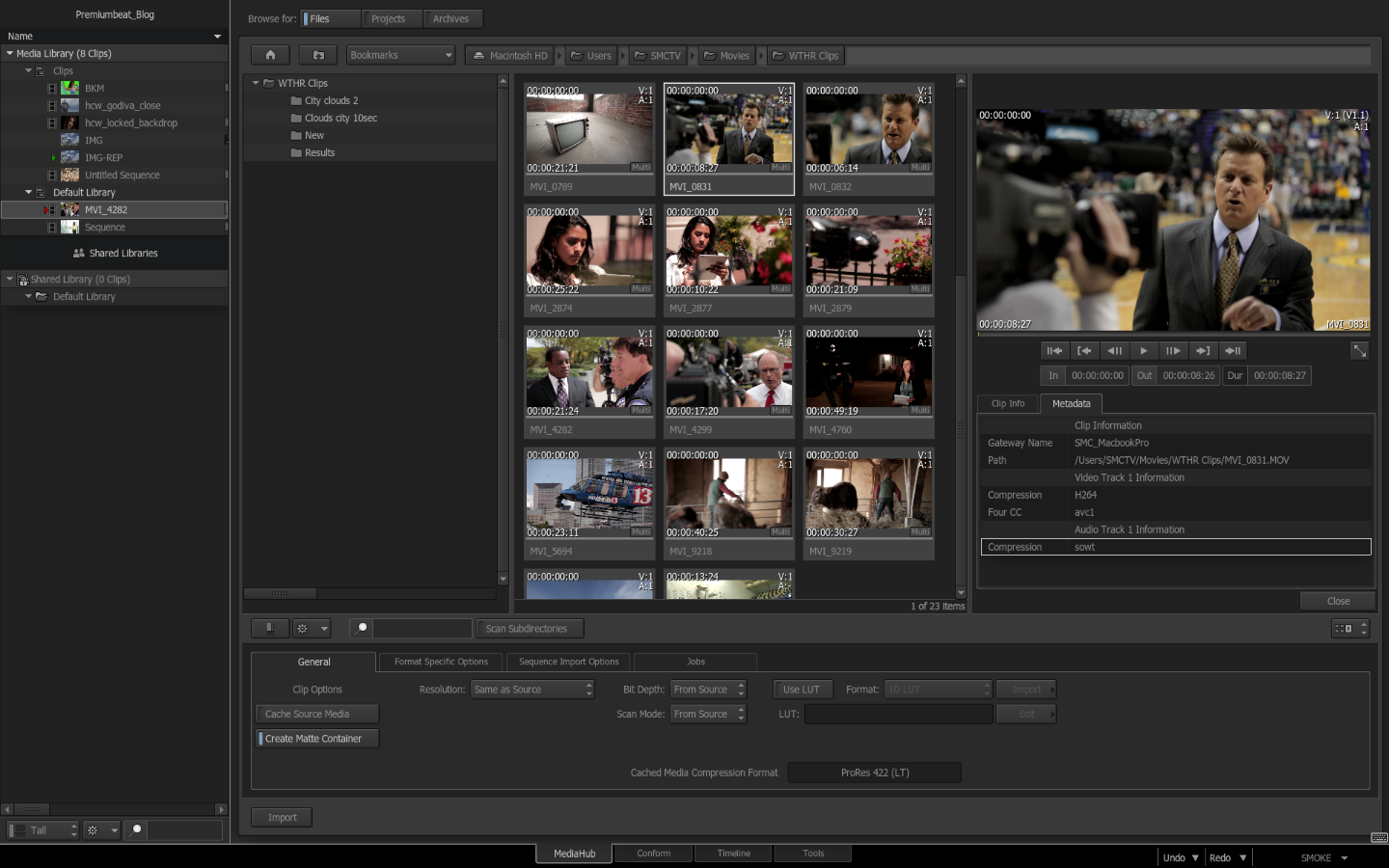This screenshot has height=868, width=1389.
Task: Click the parent folder up icon
Action: click(x=318, y=55)
